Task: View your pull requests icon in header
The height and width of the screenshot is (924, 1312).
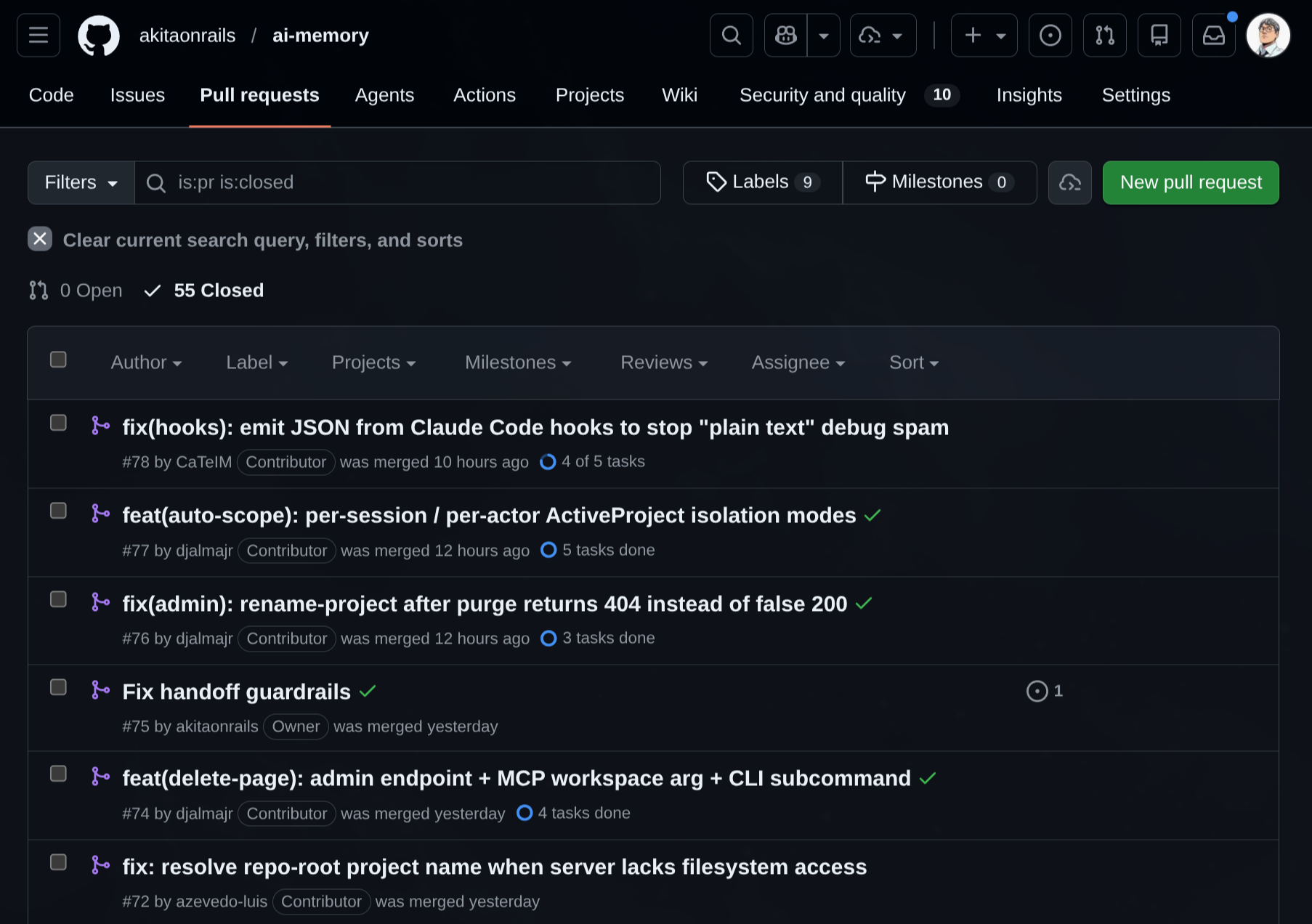Action: (1105, 36)
